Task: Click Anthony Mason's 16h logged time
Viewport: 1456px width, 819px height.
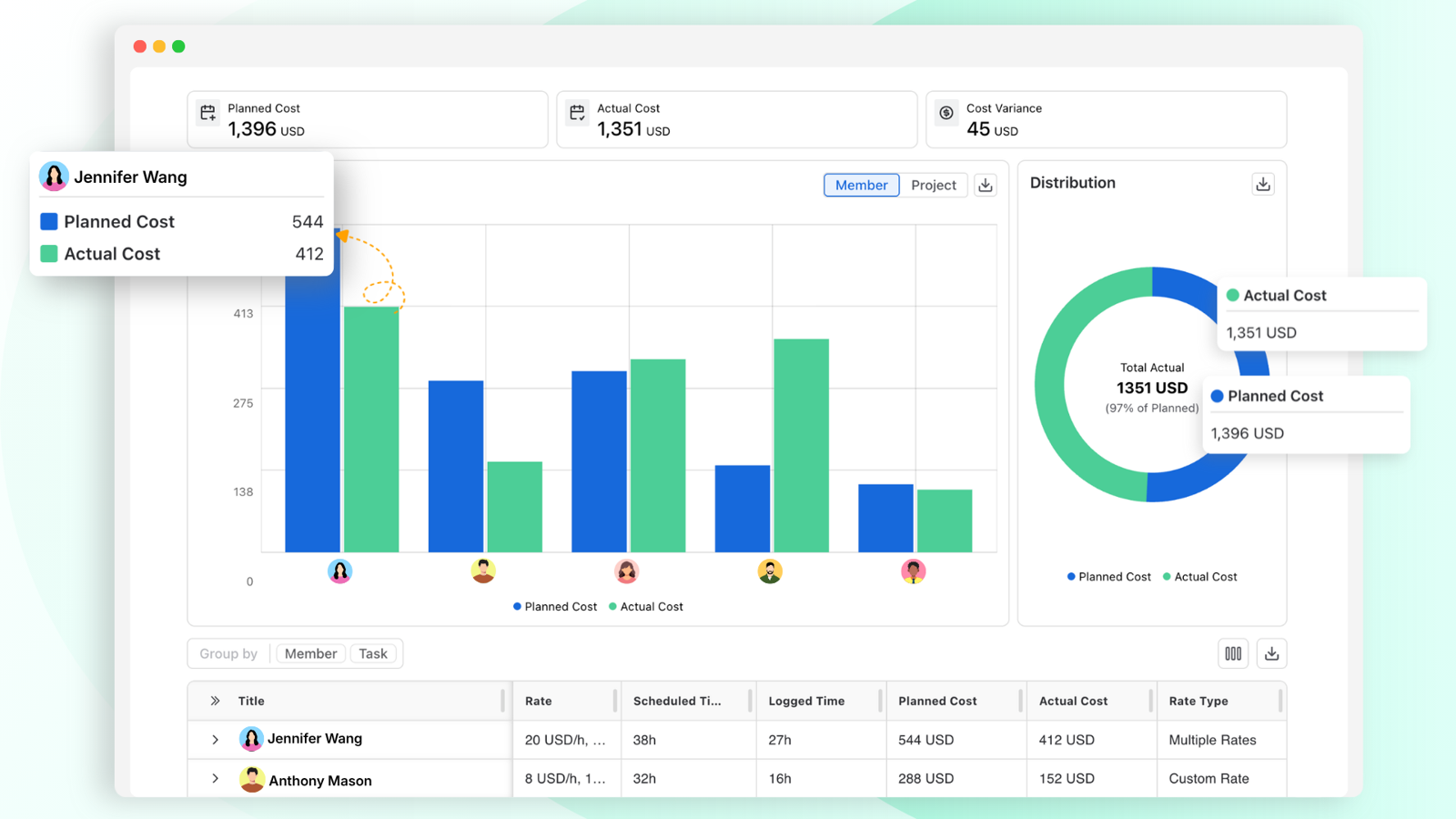Action: [822, 778]
